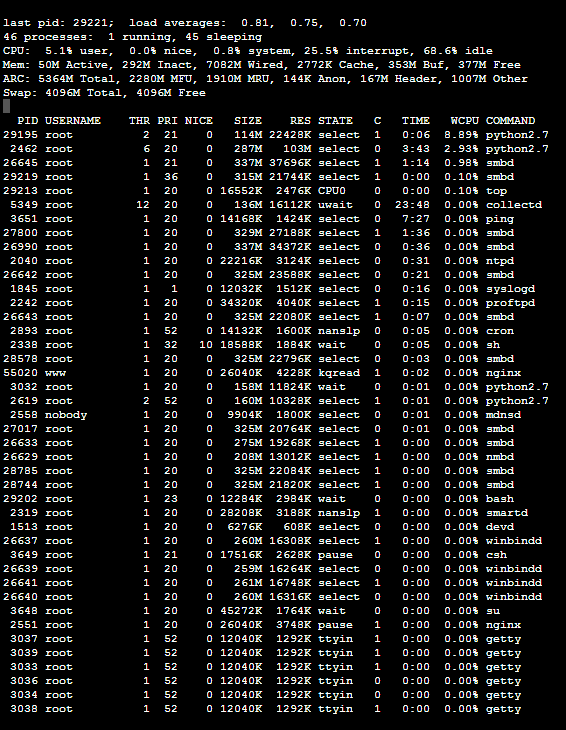Click the 'last pid: 29221' text
This screenshot has height=730, width=566.
[58, 23]
